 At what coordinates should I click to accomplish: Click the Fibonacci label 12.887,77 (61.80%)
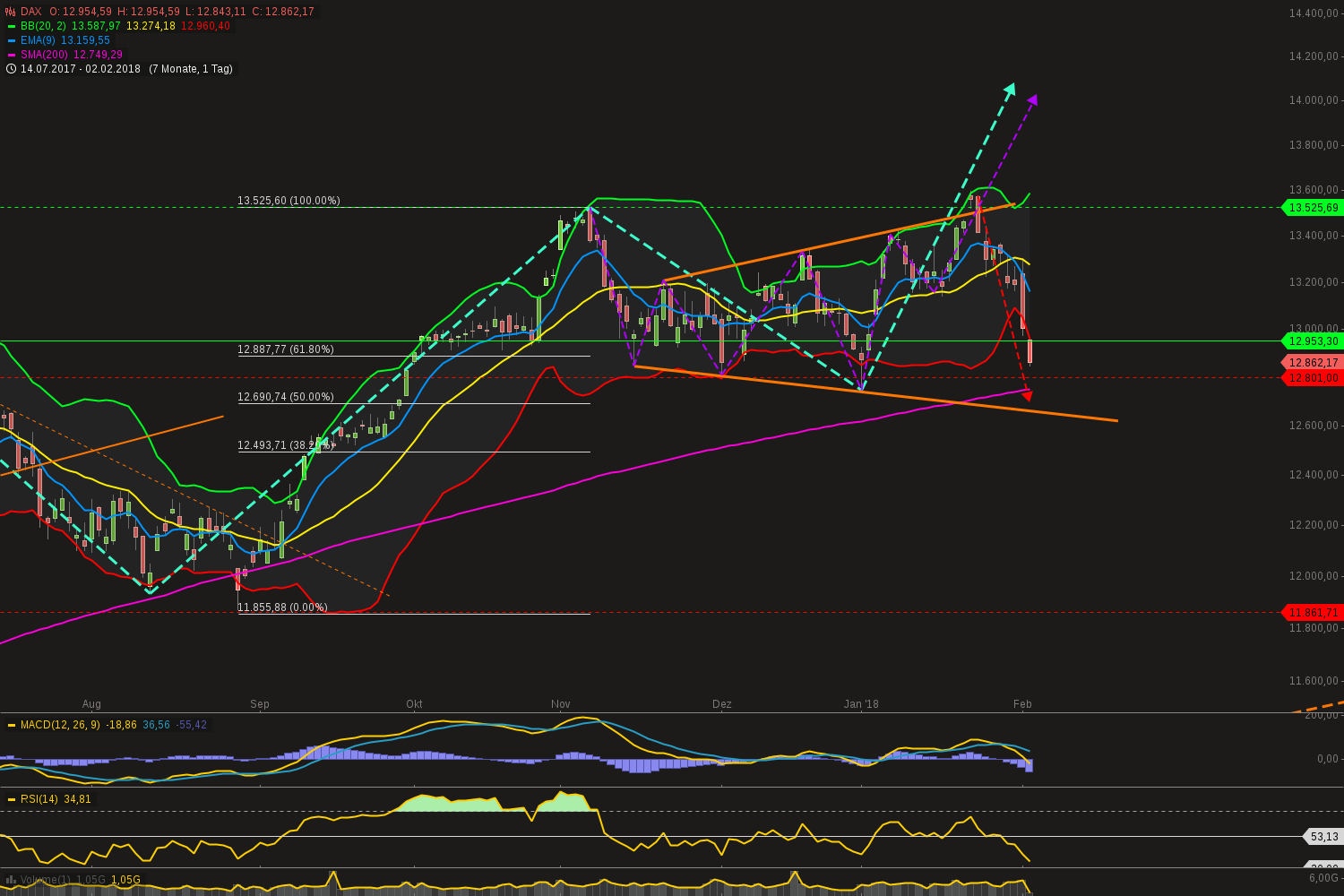[x=286, y=349]
